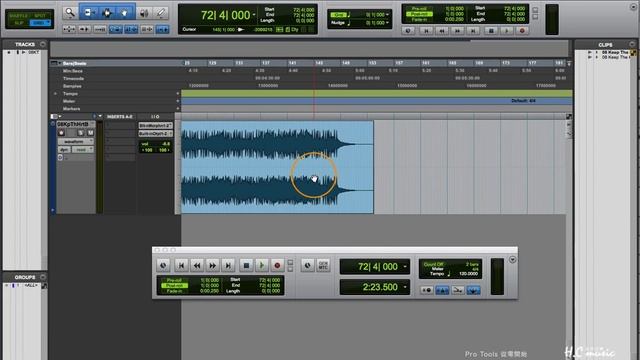Image resolution: width=640 pixels, height=360 pixels.
Task: Toggle Tab to Transients button
Action: coord(84,29)
